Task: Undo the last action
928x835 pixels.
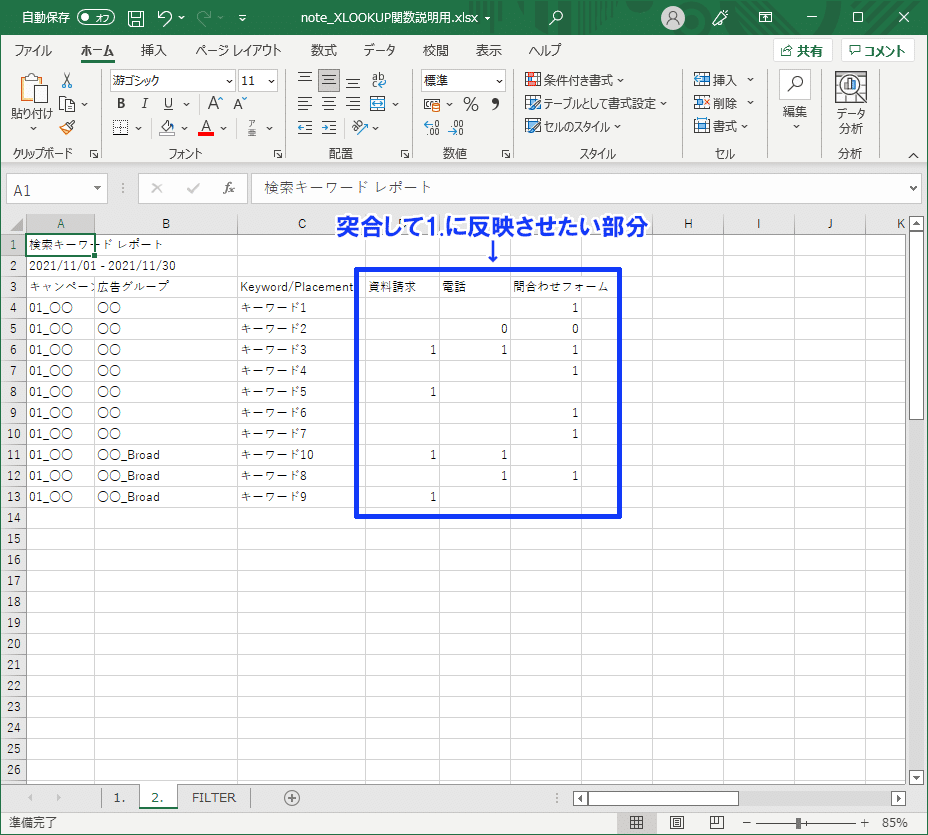Action: (165, 18)
